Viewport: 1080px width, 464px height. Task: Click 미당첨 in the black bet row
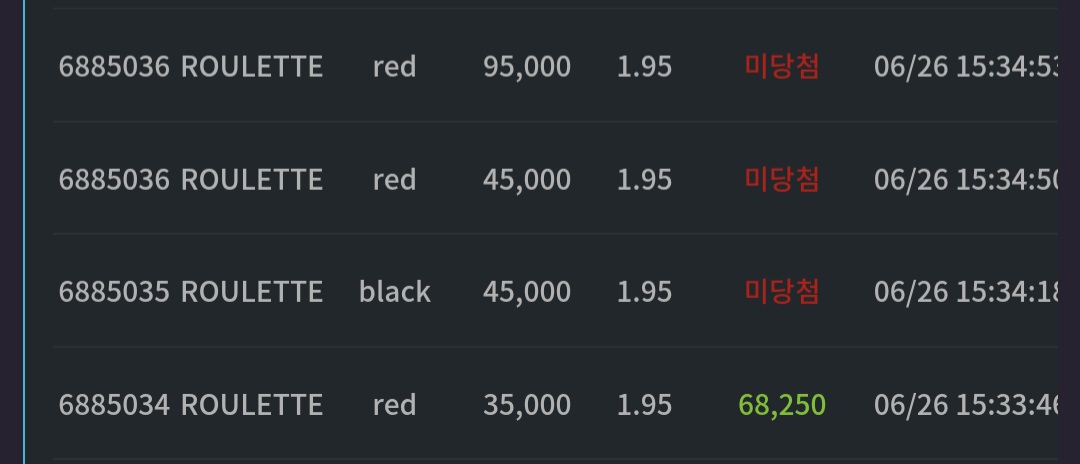tap(782, 291)
